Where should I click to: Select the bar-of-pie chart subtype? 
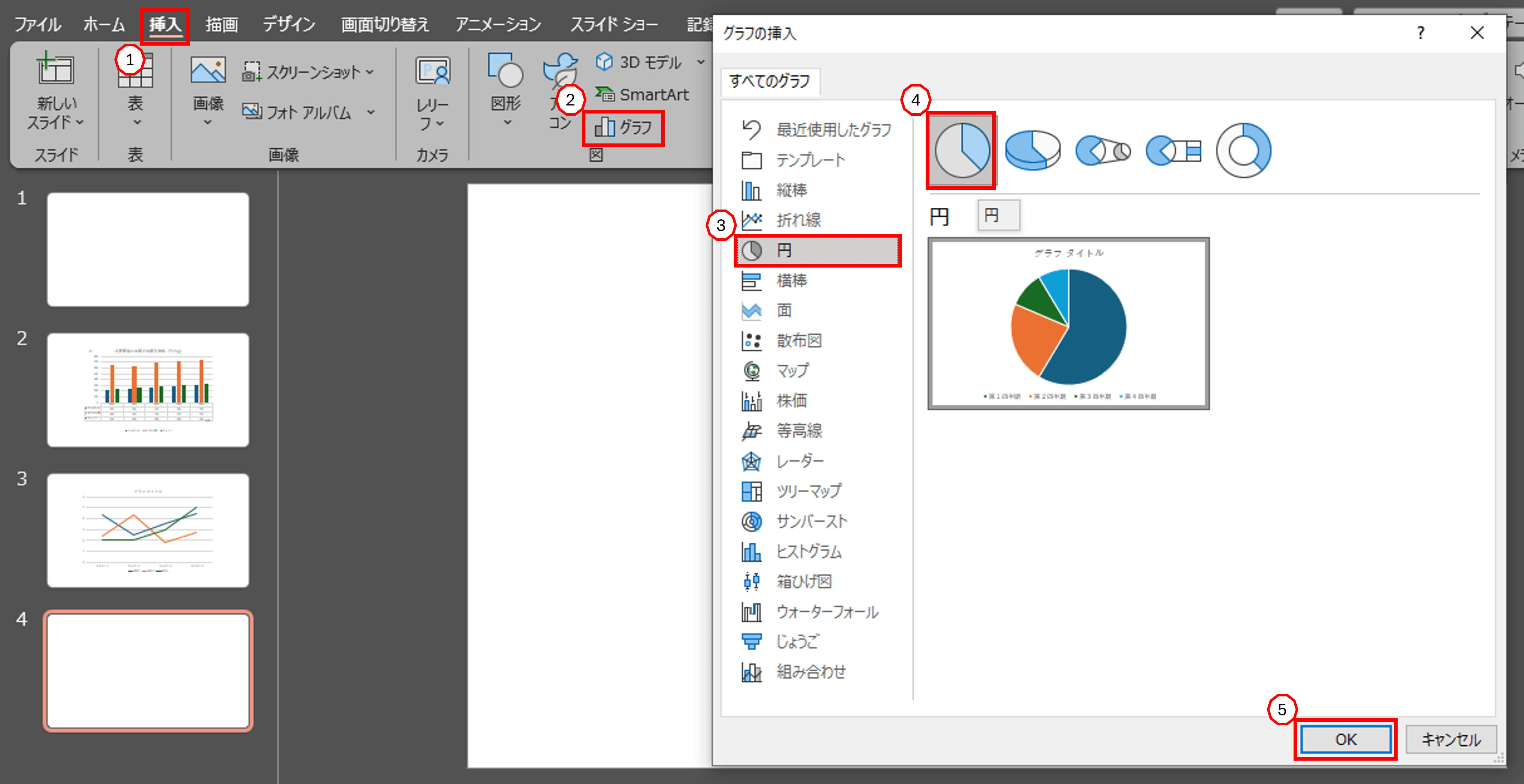click(1173, 150)
